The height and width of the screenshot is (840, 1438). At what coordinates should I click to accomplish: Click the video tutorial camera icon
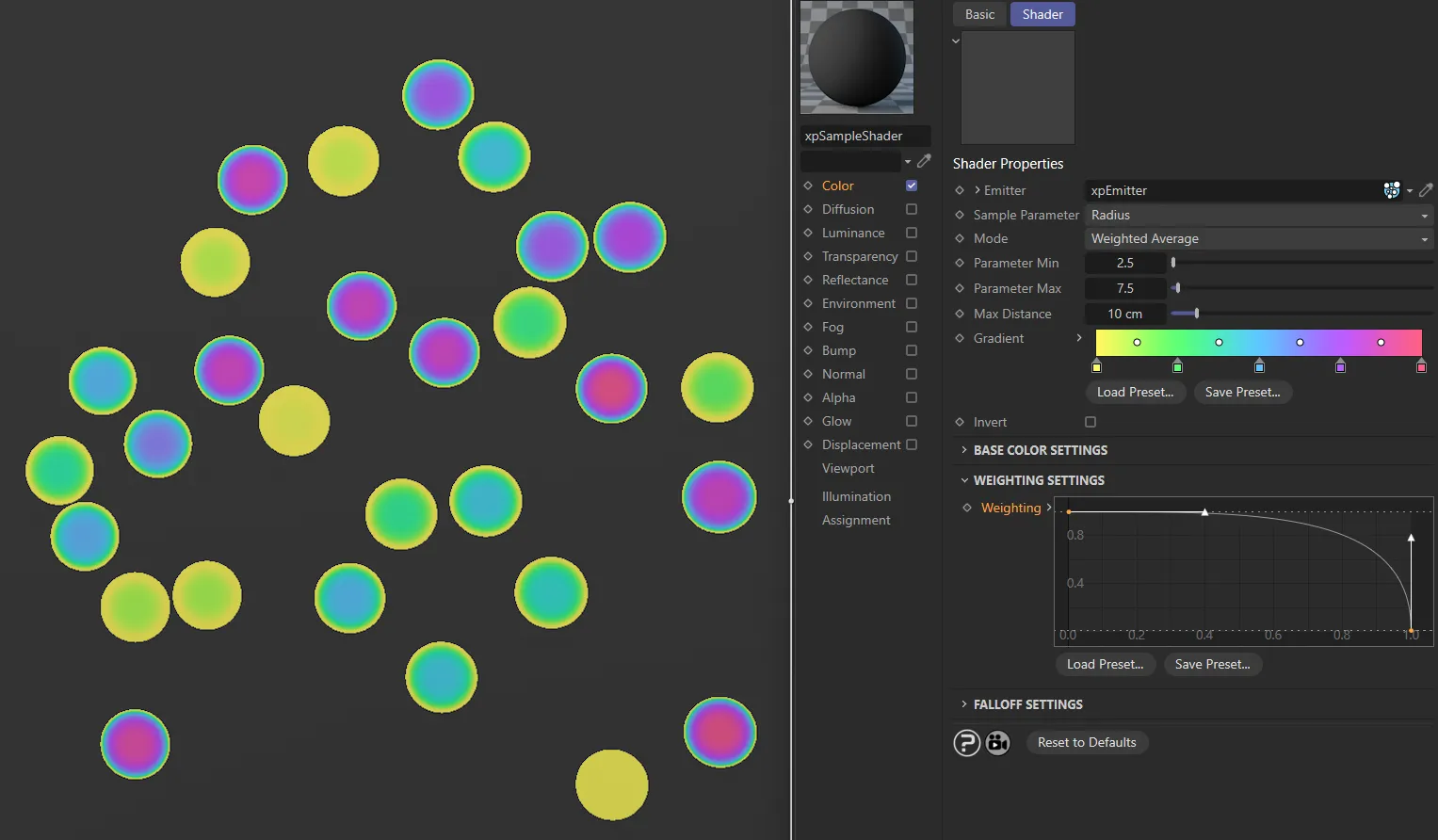(996, 742)
